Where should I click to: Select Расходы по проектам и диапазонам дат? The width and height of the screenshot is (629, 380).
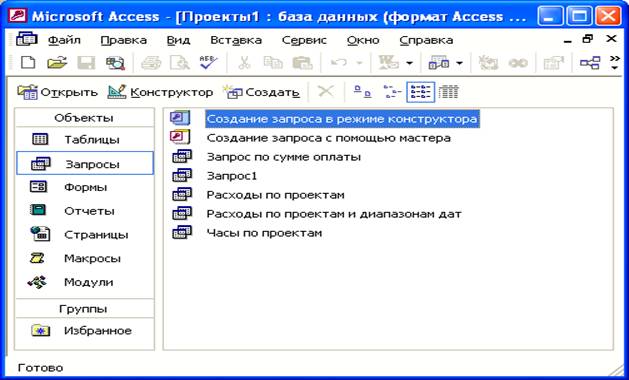pyautogui.click(x=334, y=214)
